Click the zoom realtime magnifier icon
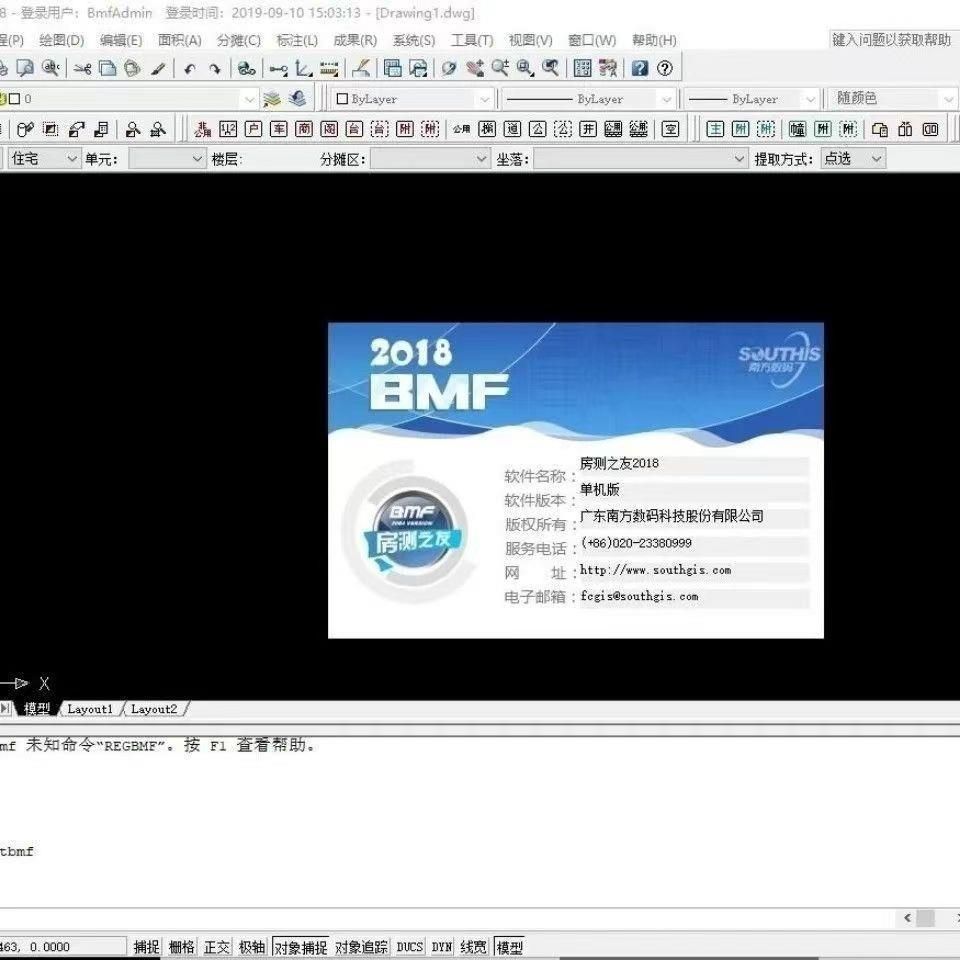960x960 pixels. click(500, 68)
